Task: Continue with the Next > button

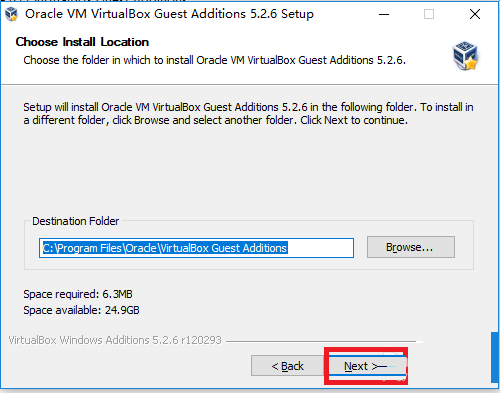Action: pos(366,366)
